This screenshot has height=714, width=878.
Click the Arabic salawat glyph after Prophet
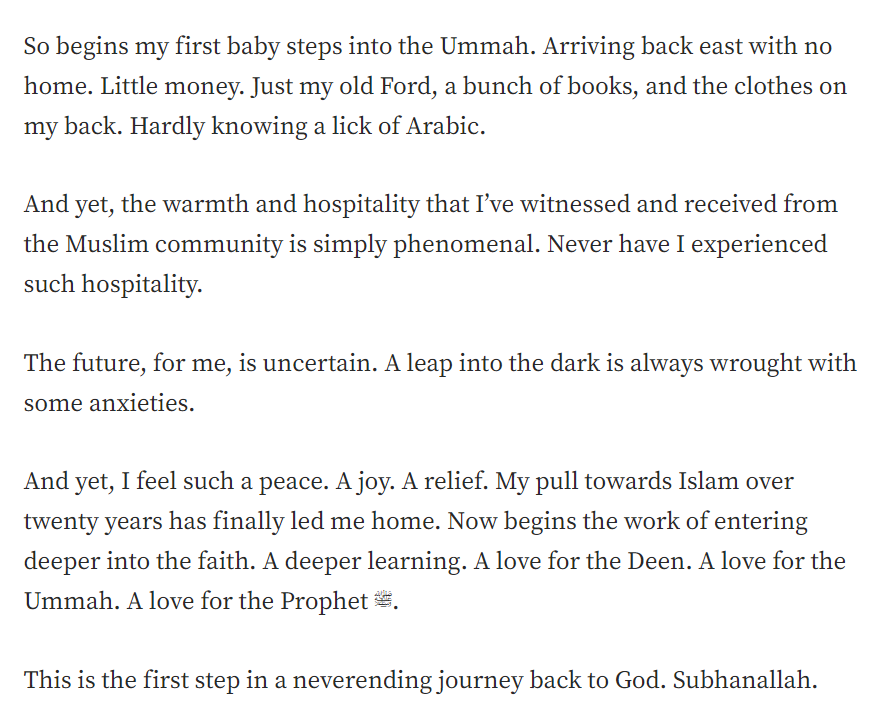point(383,600)
